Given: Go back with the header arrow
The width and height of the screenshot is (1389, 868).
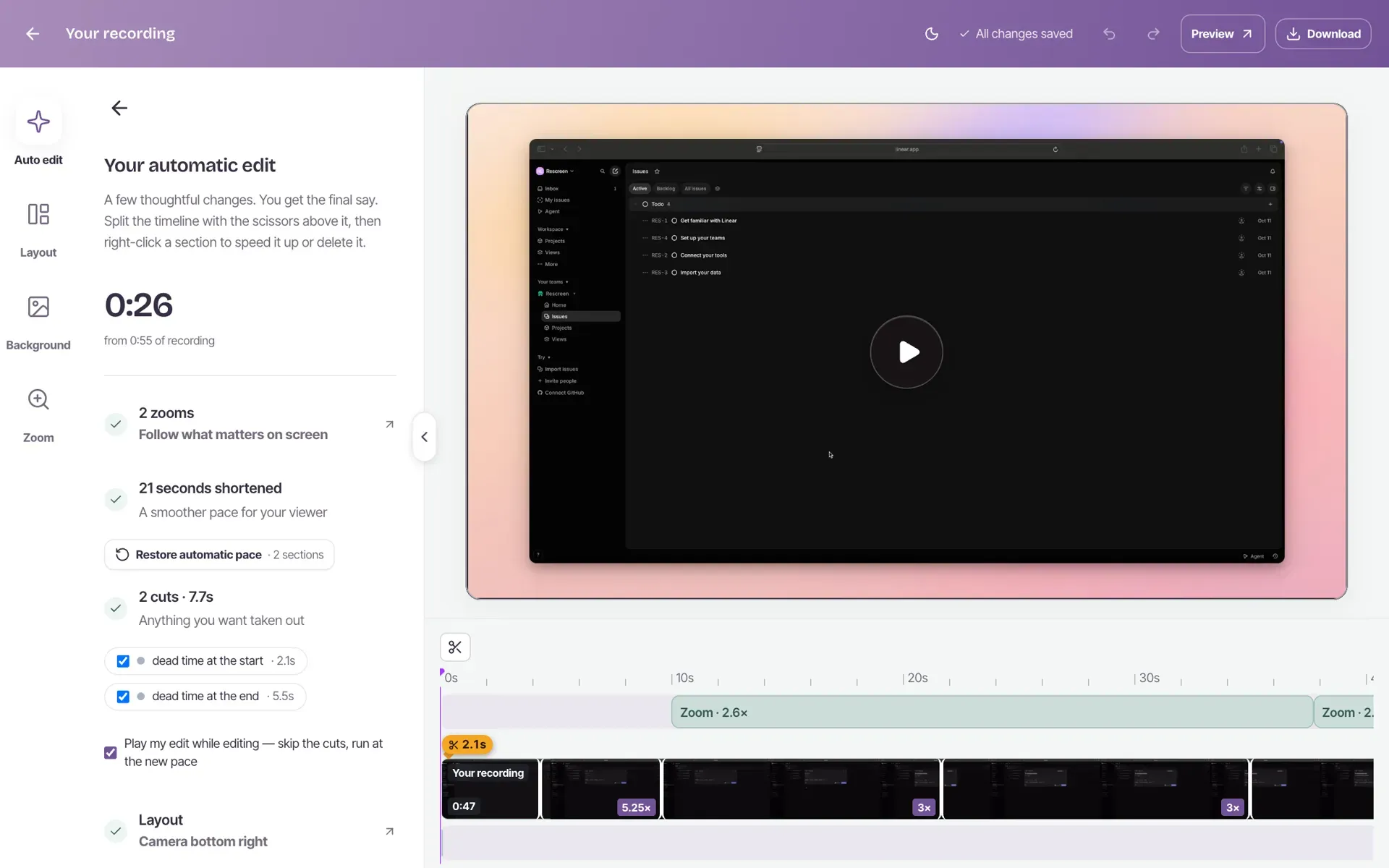Looking at the screenshot, I should pos(33,34).
